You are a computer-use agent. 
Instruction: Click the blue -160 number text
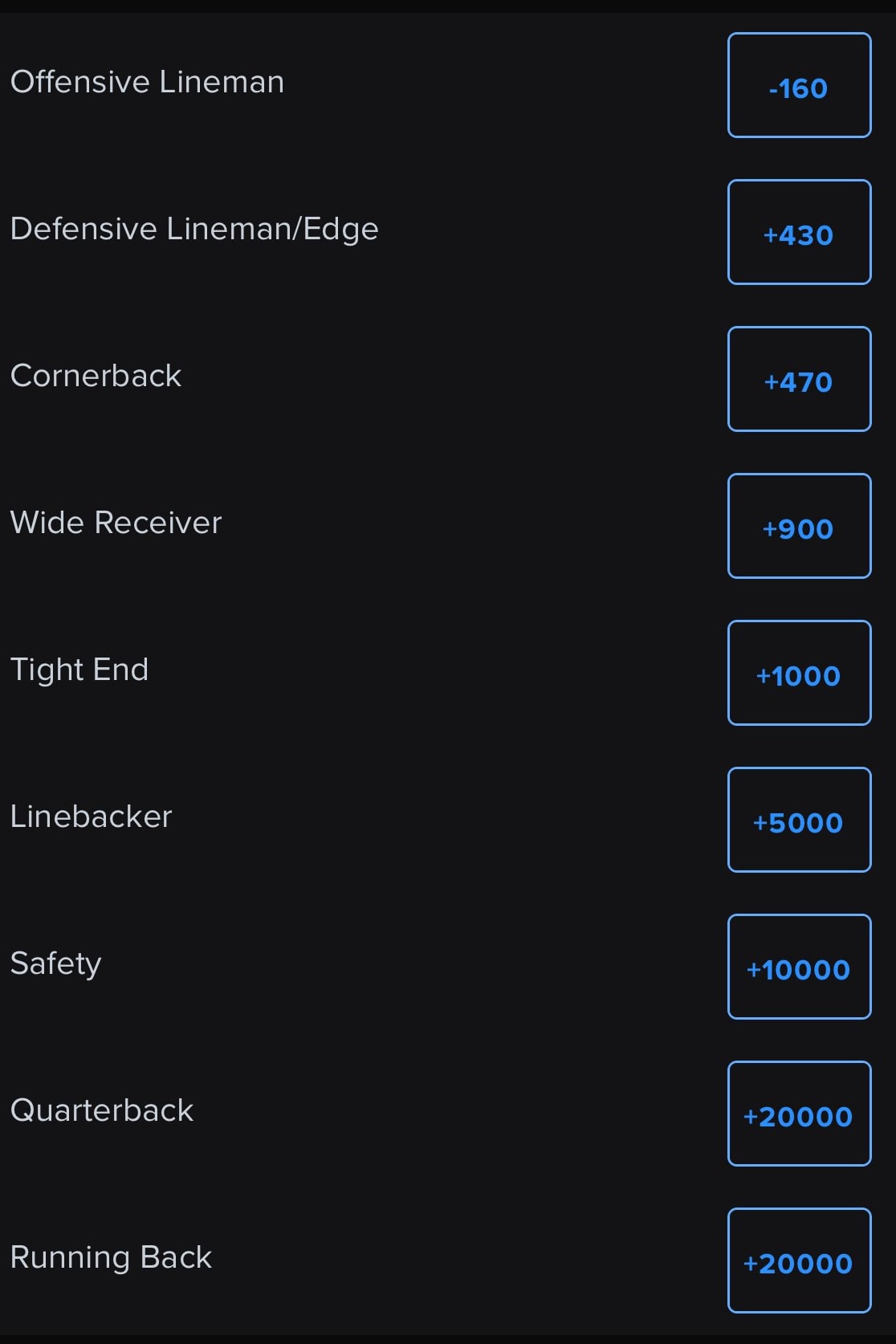798,88
